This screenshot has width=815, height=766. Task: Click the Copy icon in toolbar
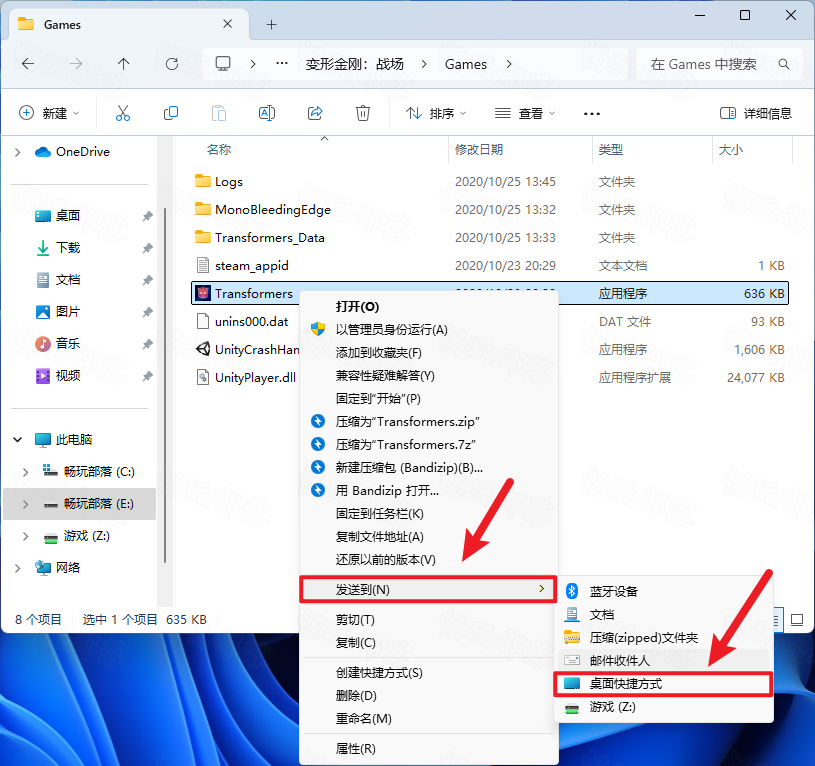point(170,113)
